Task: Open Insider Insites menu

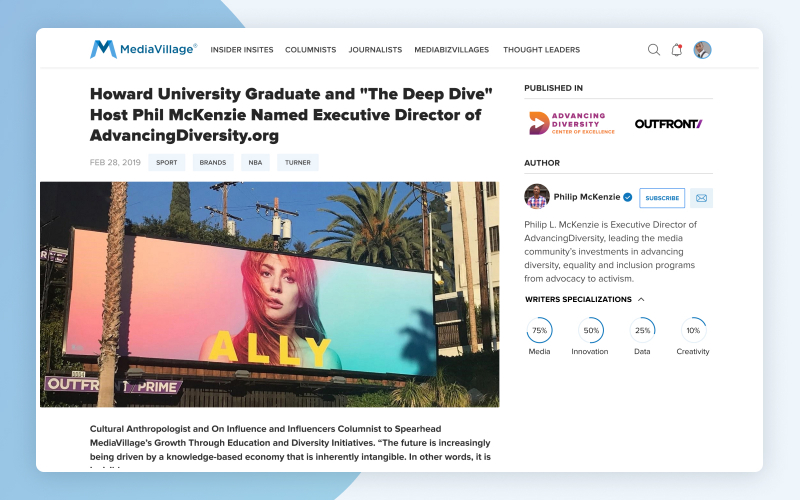Action: [242, 49]
